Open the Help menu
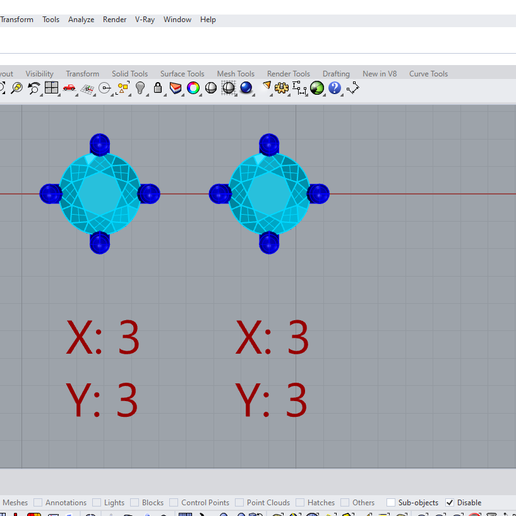Image resolution: width=516 pixels, height=516 pixels. pos(208,20)
